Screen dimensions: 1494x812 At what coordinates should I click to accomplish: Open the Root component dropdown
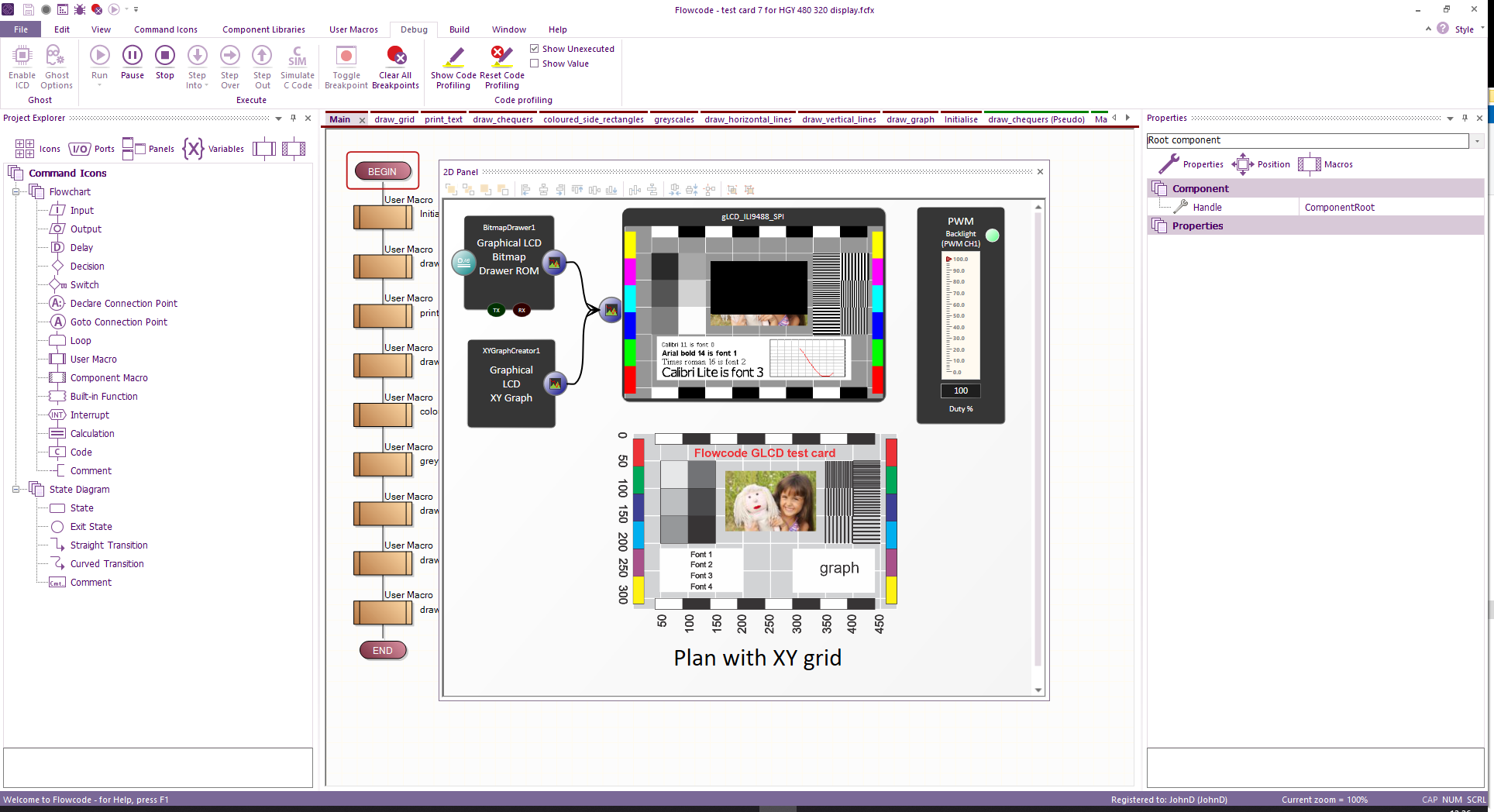pyautogui.click(x=1477, y=141)
